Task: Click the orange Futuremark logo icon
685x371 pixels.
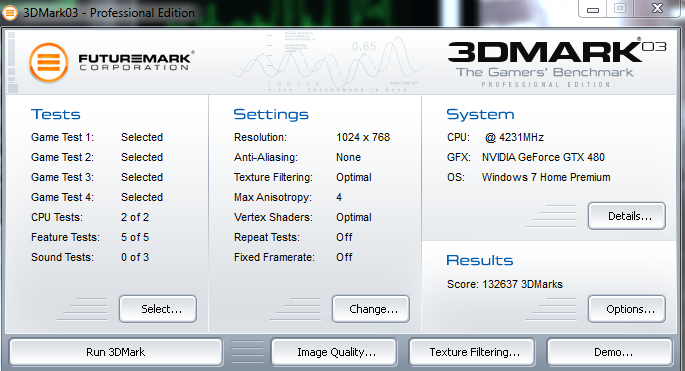Action: pyautogui.click(x=49, y=63)
